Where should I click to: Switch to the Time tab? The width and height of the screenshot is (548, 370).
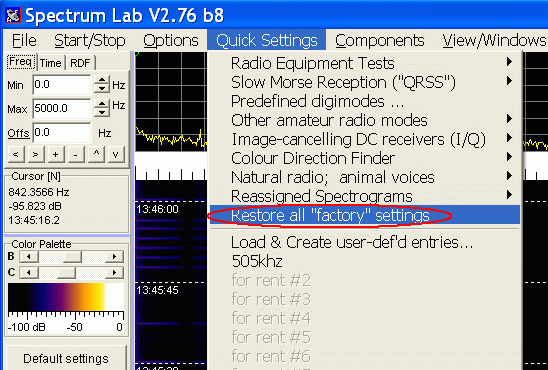(50, 63)
